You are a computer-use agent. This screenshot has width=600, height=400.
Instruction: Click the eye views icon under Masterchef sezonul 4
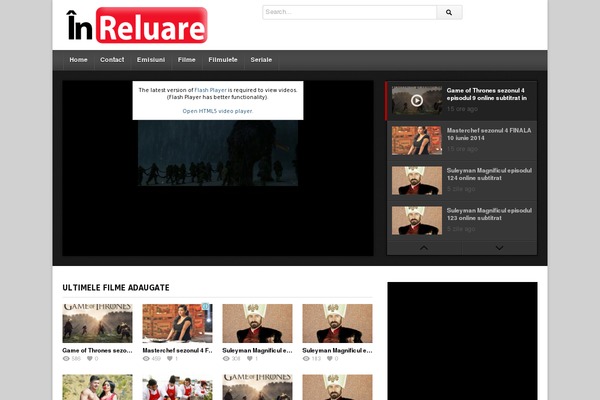(146, 359)
